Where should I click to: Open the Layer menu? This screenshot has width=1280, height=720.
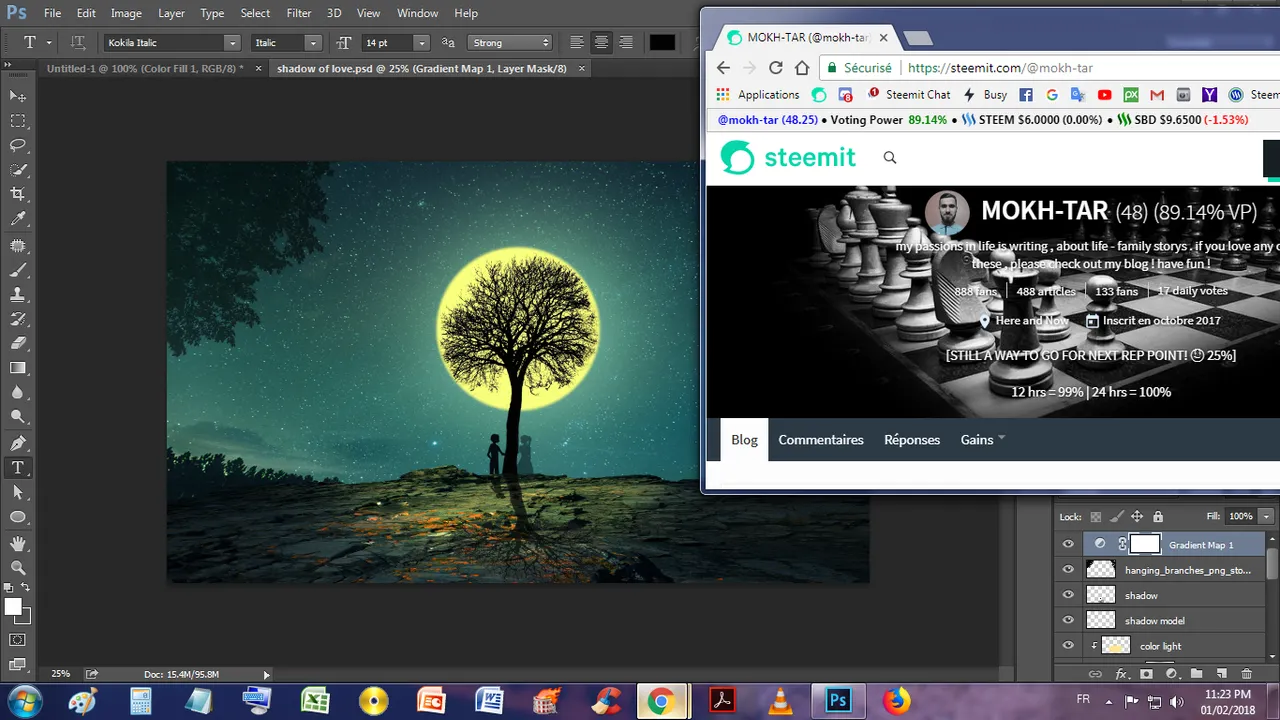171,13
